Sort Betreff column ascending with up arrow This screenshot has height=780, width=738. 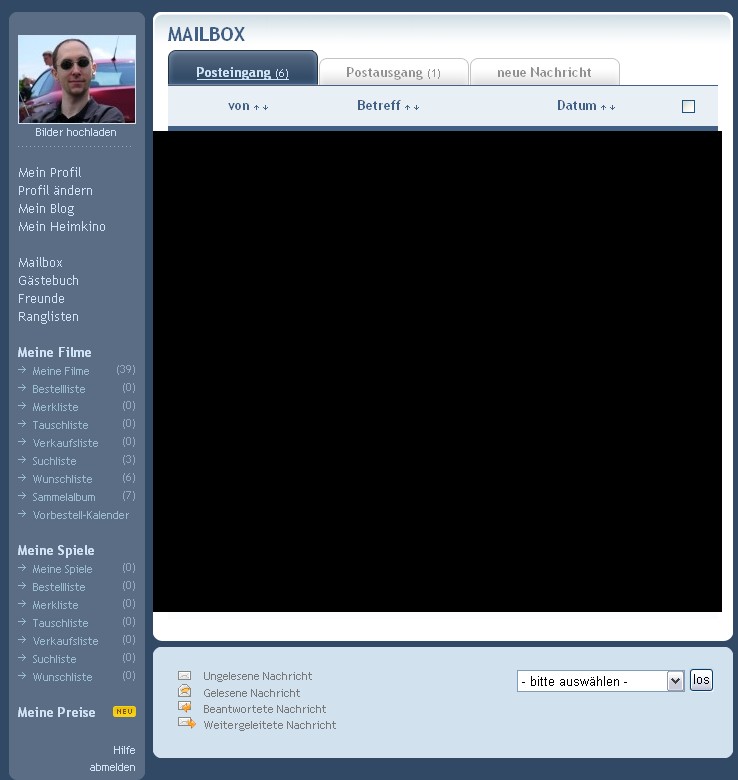click(408, 107)
